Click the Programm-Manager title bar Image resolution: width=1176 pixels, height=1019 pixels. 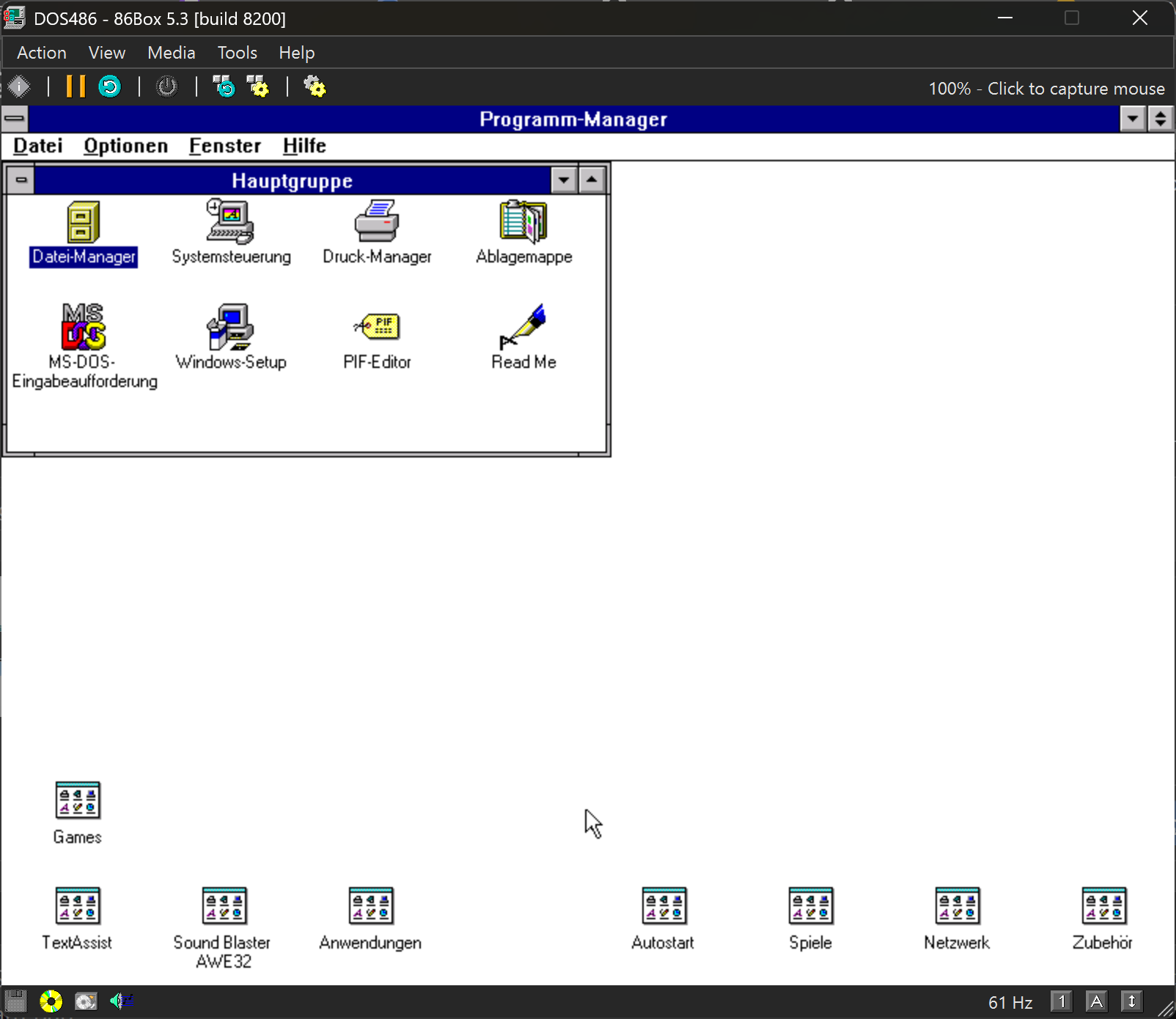tap(573, 119)
